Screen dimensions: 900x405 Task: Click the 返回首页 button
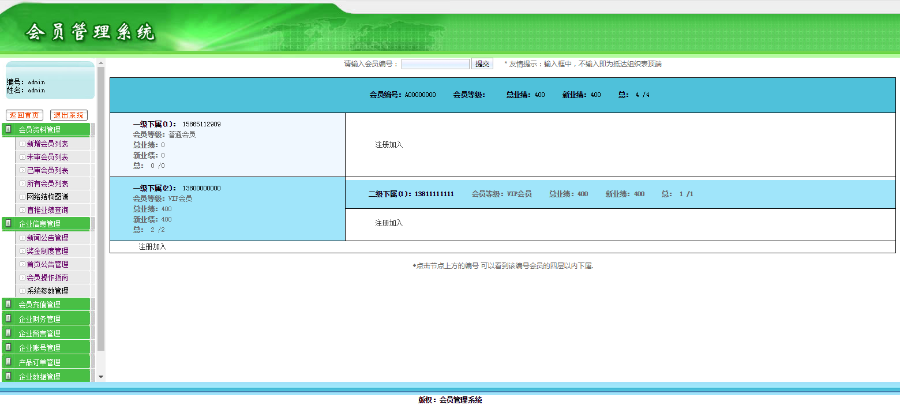pos(25,115)
